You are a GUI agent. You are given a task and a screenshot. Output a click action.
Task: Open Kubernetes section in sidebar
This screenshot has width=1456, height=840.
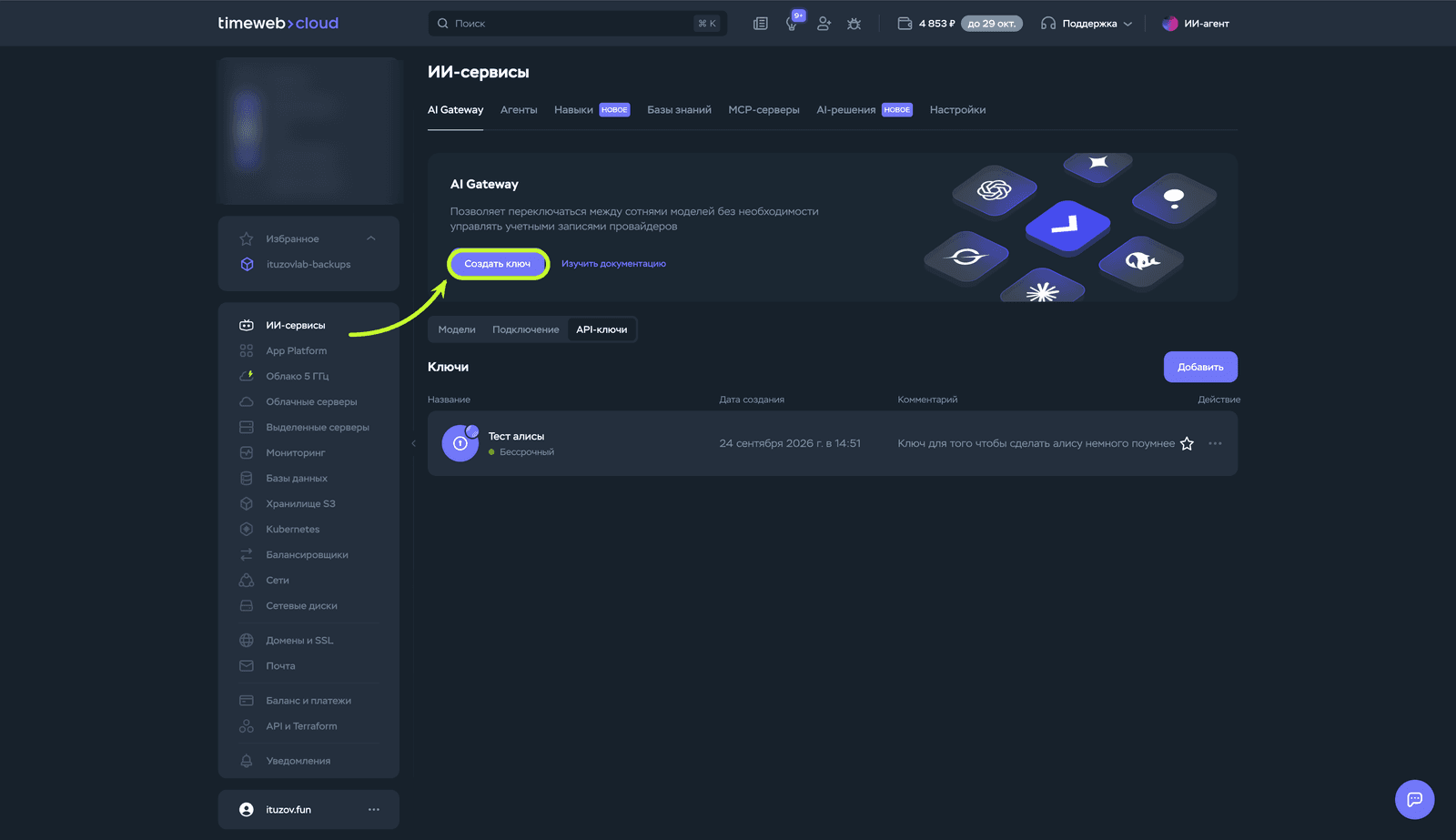coord(292,529)
